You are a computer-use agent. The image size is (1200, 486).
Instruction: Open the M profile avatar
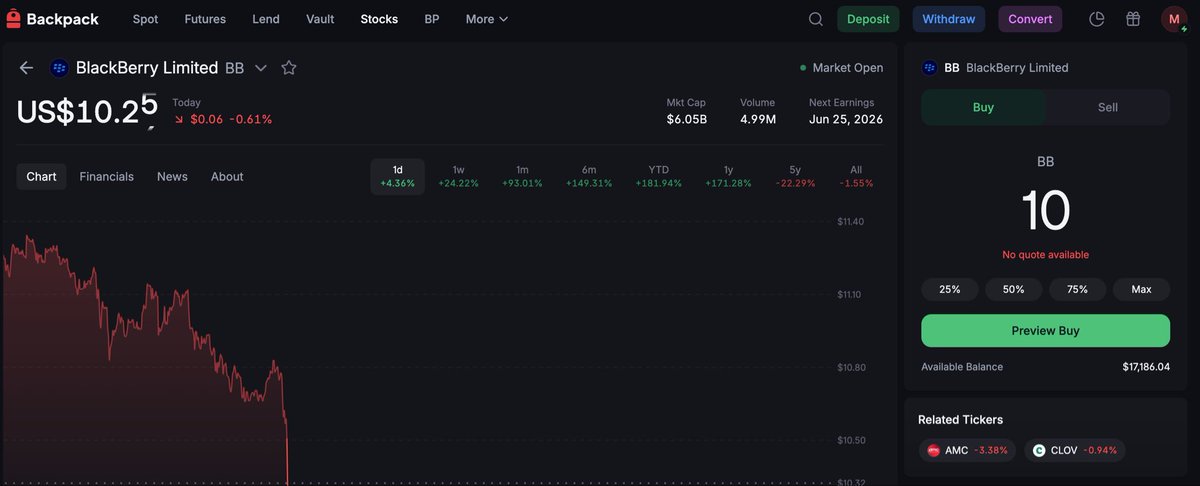click(1174, 19)
